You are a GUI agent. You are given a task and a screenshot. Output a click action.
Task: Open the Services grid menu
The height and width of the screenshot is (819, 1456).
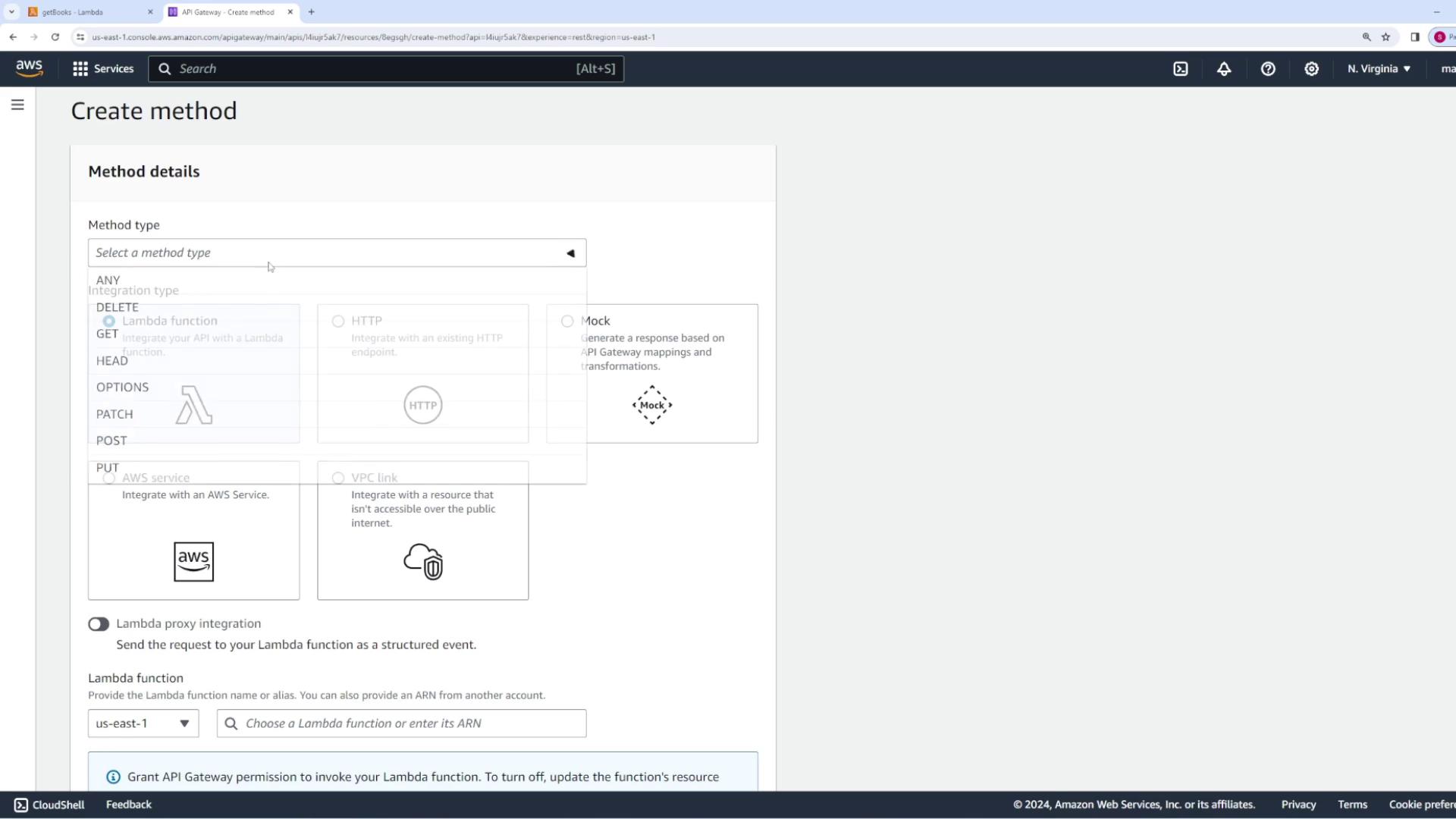[x=102, y=69]
